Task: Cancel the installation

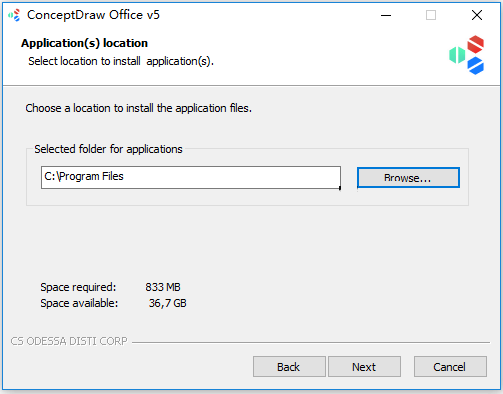Action: [x=450, y=367]
